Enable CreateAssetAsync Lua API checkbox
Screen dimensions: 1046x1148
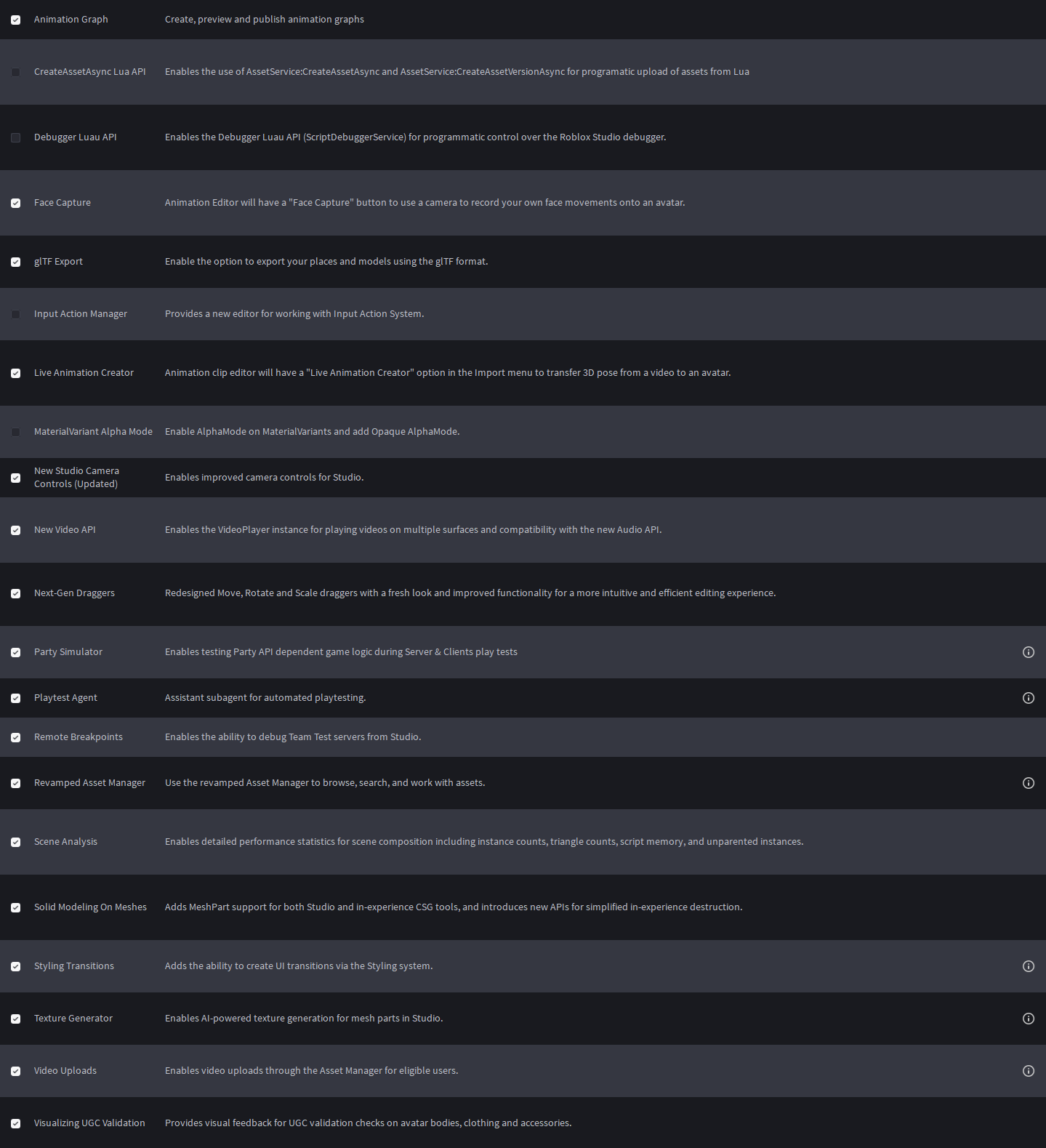(x=15, y=72)
